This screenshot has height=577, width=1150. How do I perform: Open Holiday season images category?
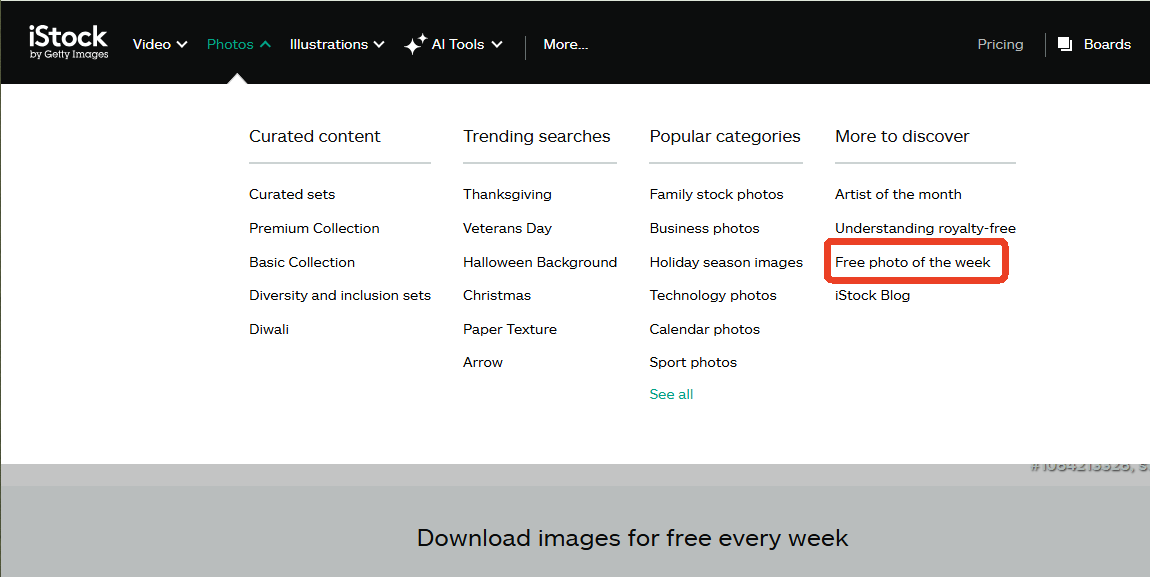(726, 262)
